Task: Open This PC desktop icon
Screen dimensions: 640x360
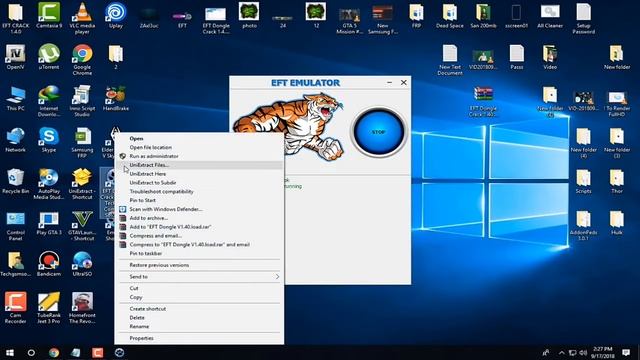Action: [16, 98]
